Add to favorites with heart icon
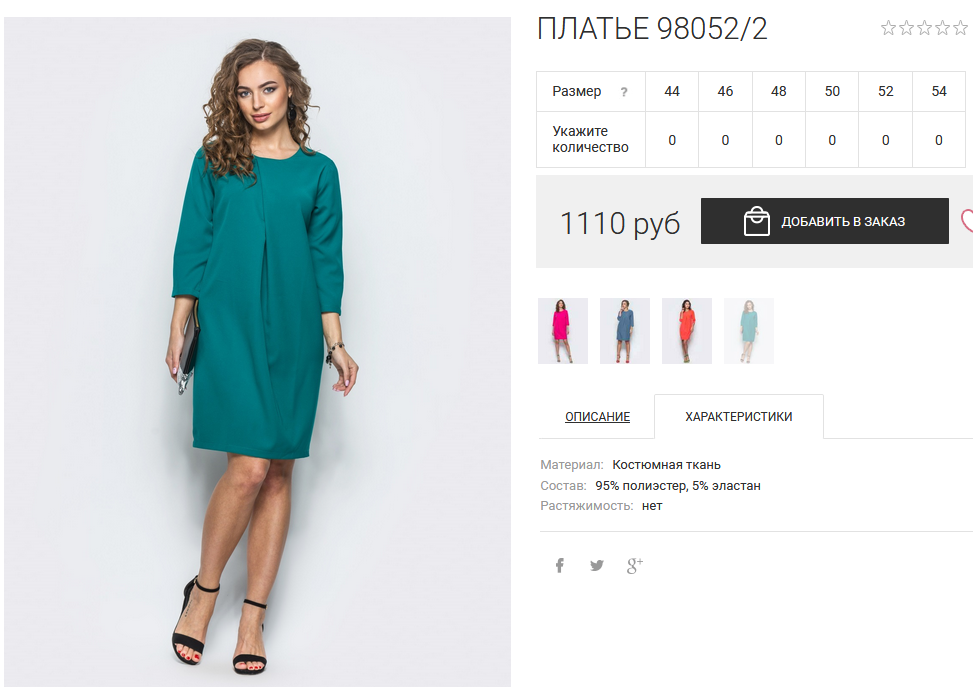The width and height of the screenshot is (973, 687). 967,221
